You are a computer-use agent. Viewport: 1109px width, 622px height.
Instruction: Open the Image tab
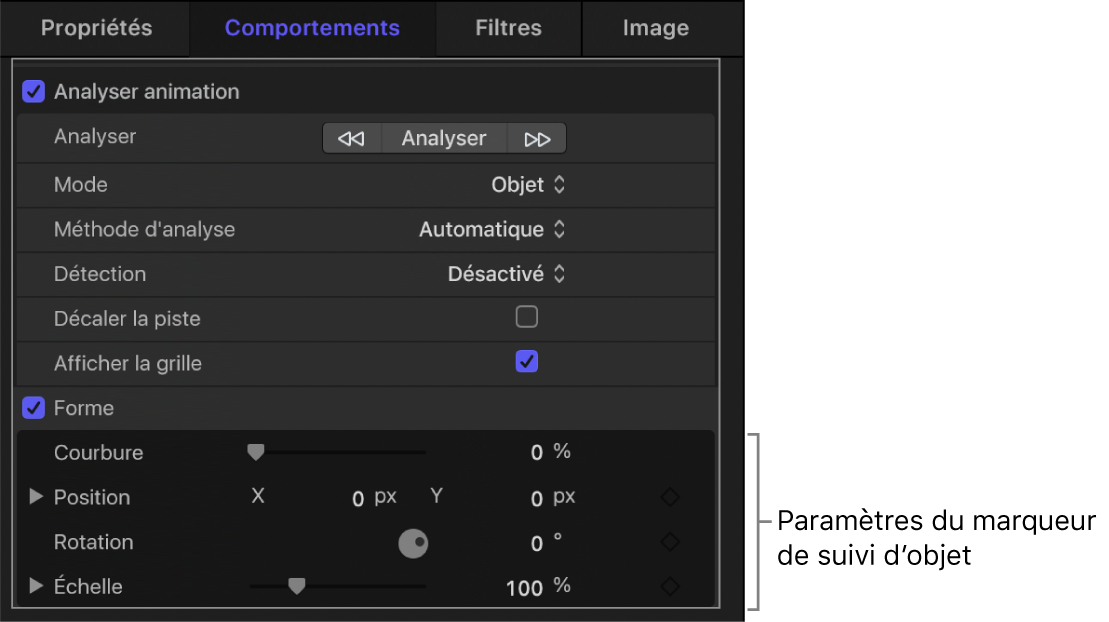655,28
